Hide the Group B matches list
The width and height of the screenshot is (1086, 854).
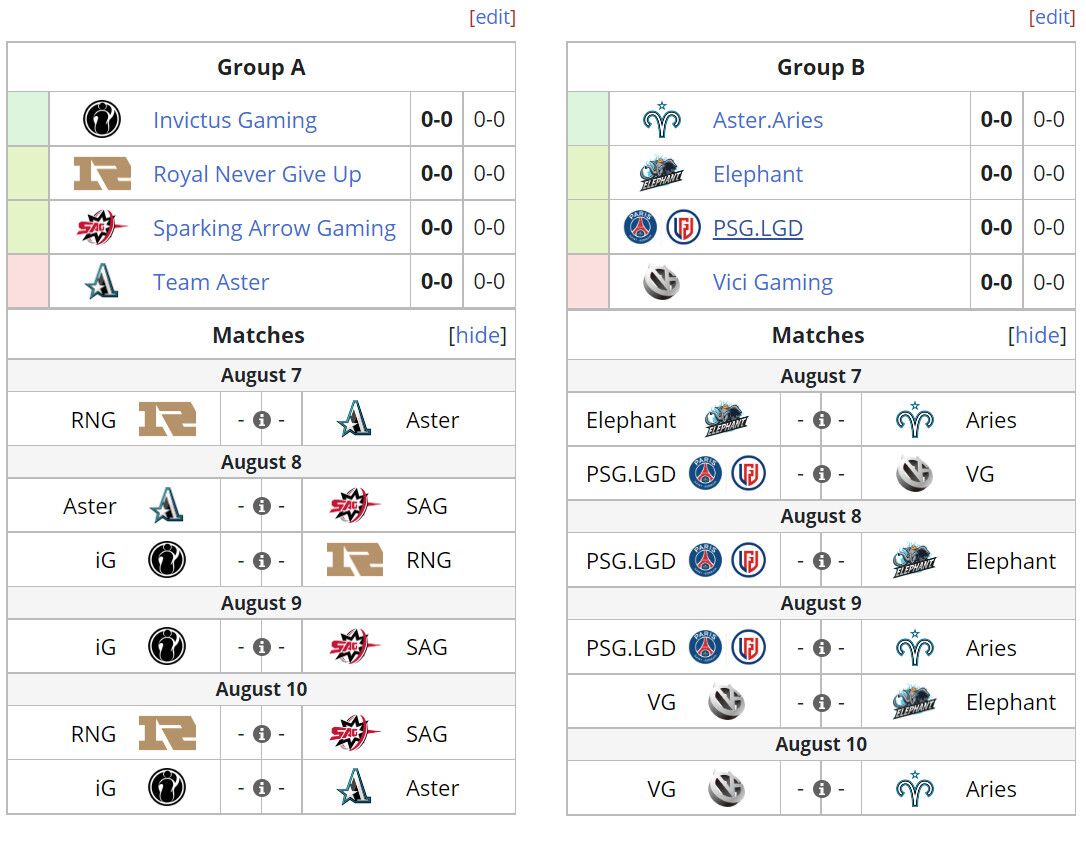click(1037, 335)
